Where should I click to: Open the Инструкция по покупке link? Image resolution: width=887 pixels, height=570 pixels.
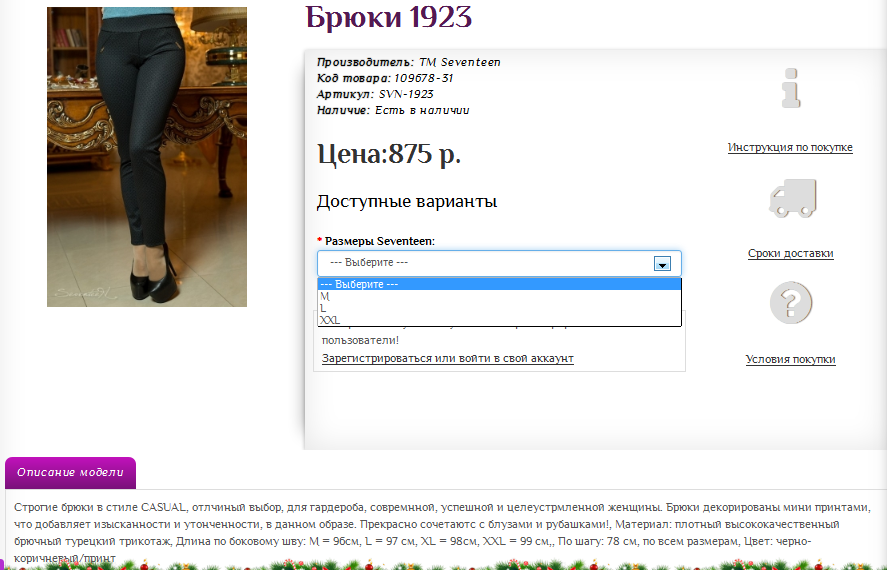click(790, 147)
